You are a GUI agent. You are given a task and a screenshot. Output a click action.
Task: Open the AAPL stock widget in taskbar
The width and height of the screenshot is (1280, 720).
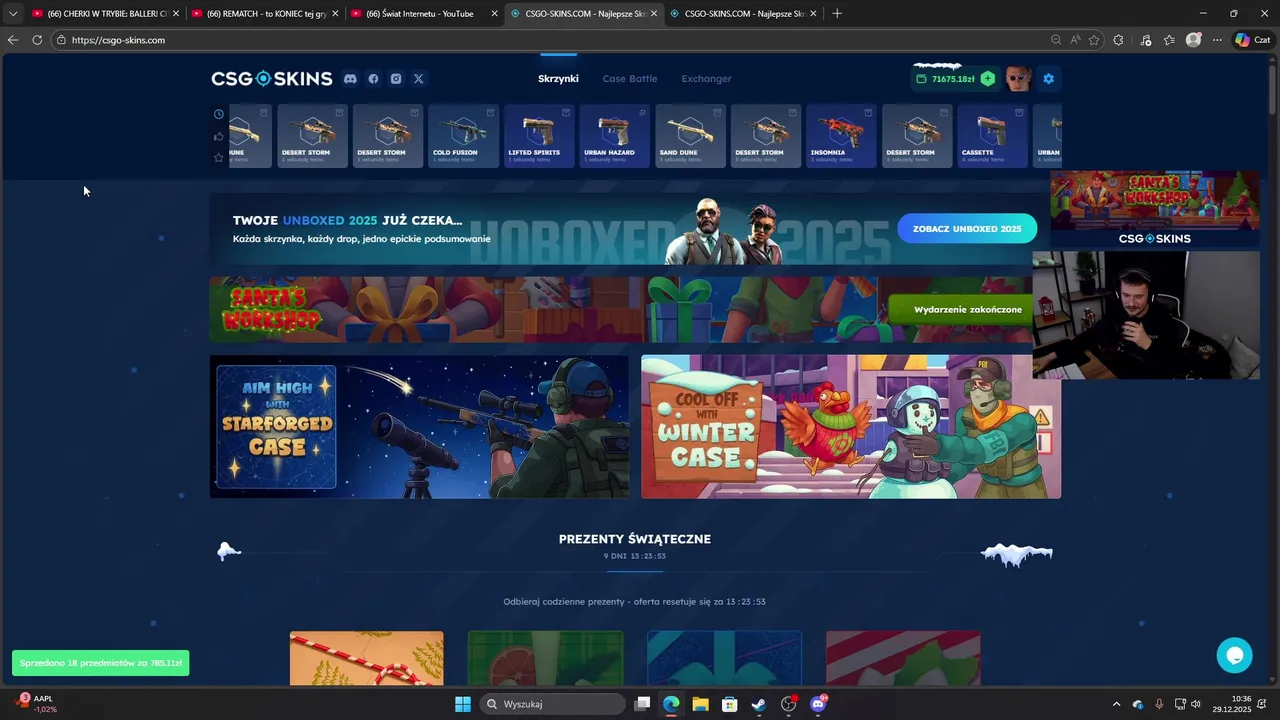(x=36, y=704)
